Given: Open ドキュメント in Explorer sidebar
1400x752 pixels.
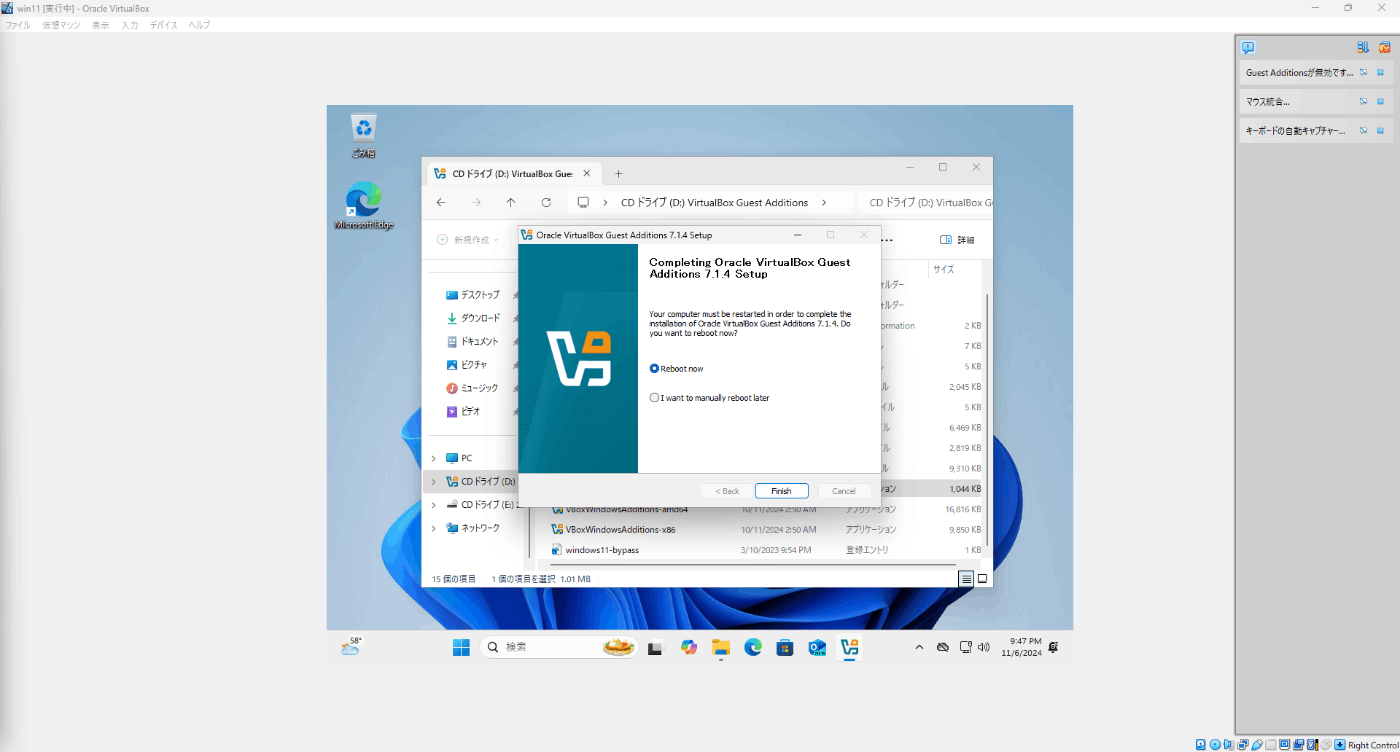Looking at the screenshot, I should point(472,341).
